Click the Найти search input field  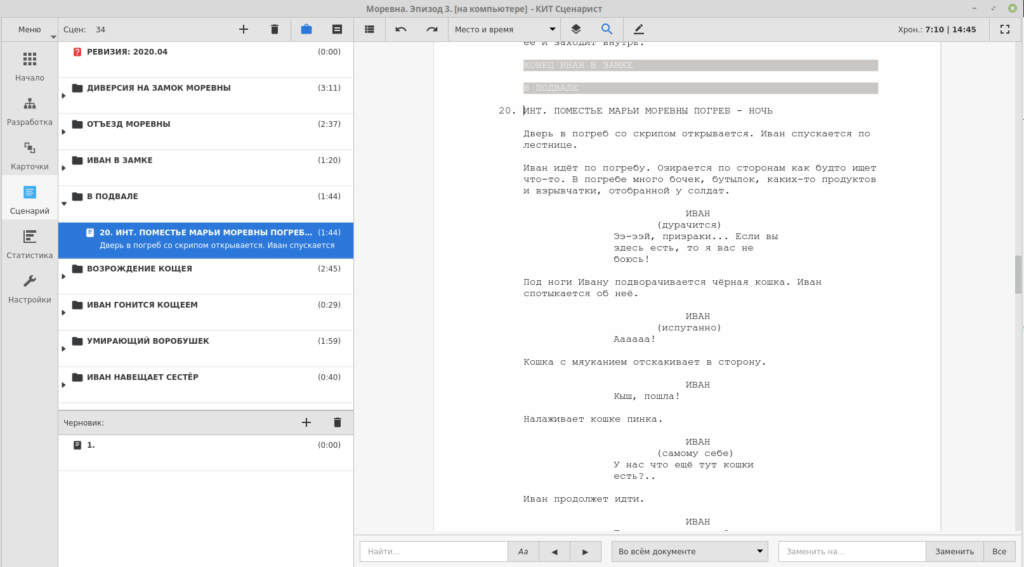[x=434, y=551]
